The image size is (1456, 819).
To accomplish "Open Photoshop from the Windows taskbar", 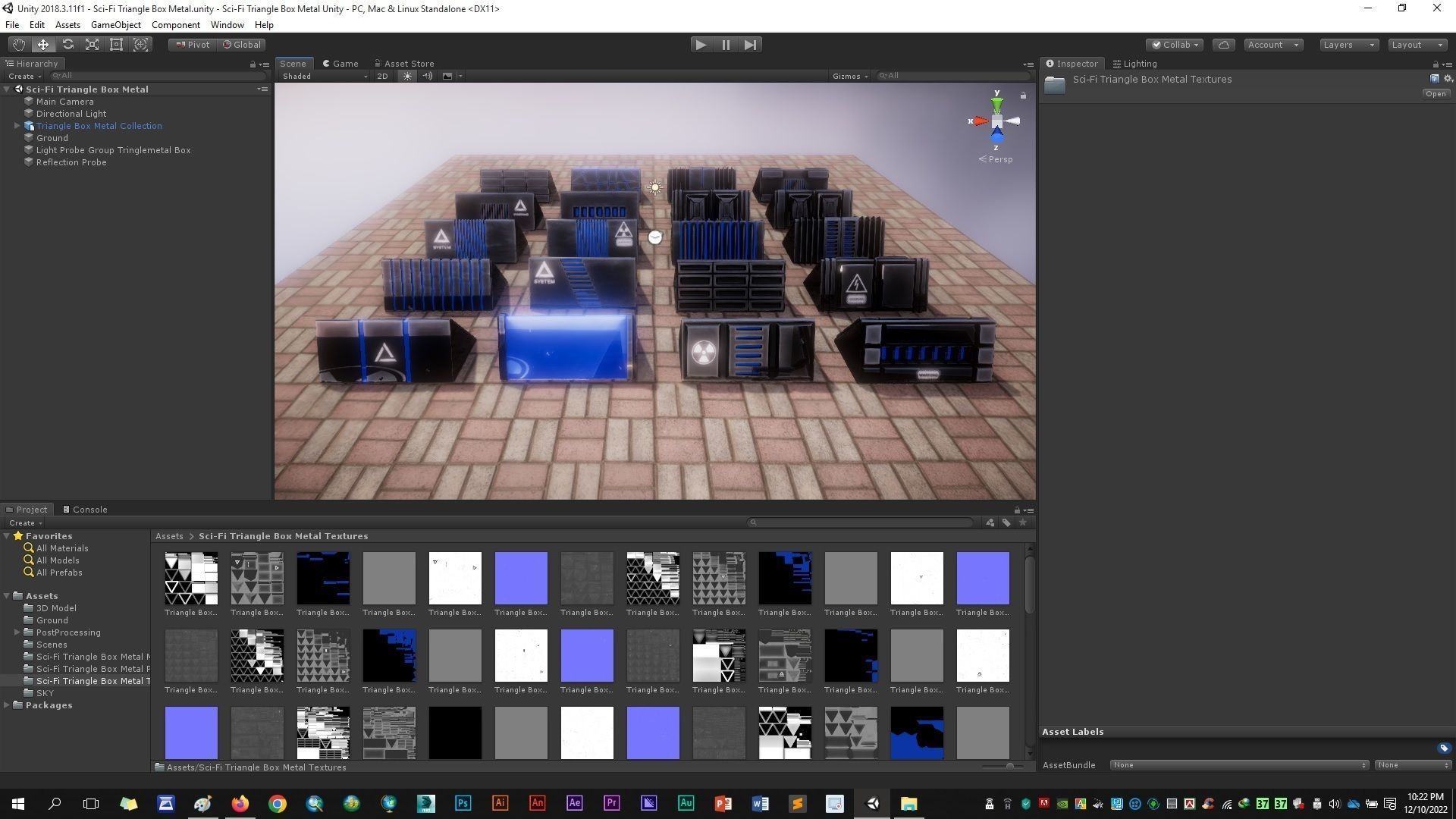I will [x=463, y=804].
